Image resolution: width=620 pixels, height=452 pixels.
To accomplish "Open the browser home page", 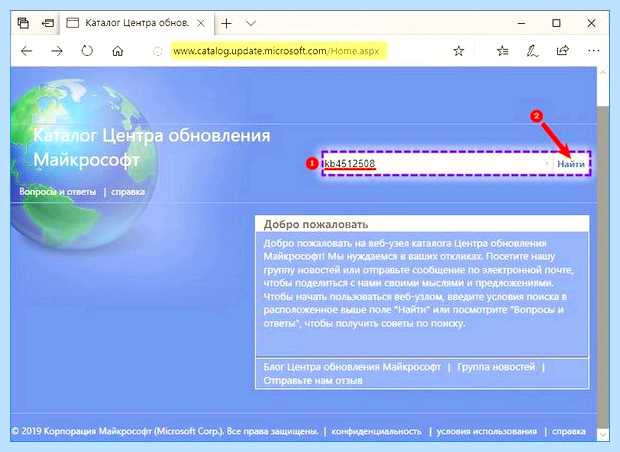I will coord(117,51).
